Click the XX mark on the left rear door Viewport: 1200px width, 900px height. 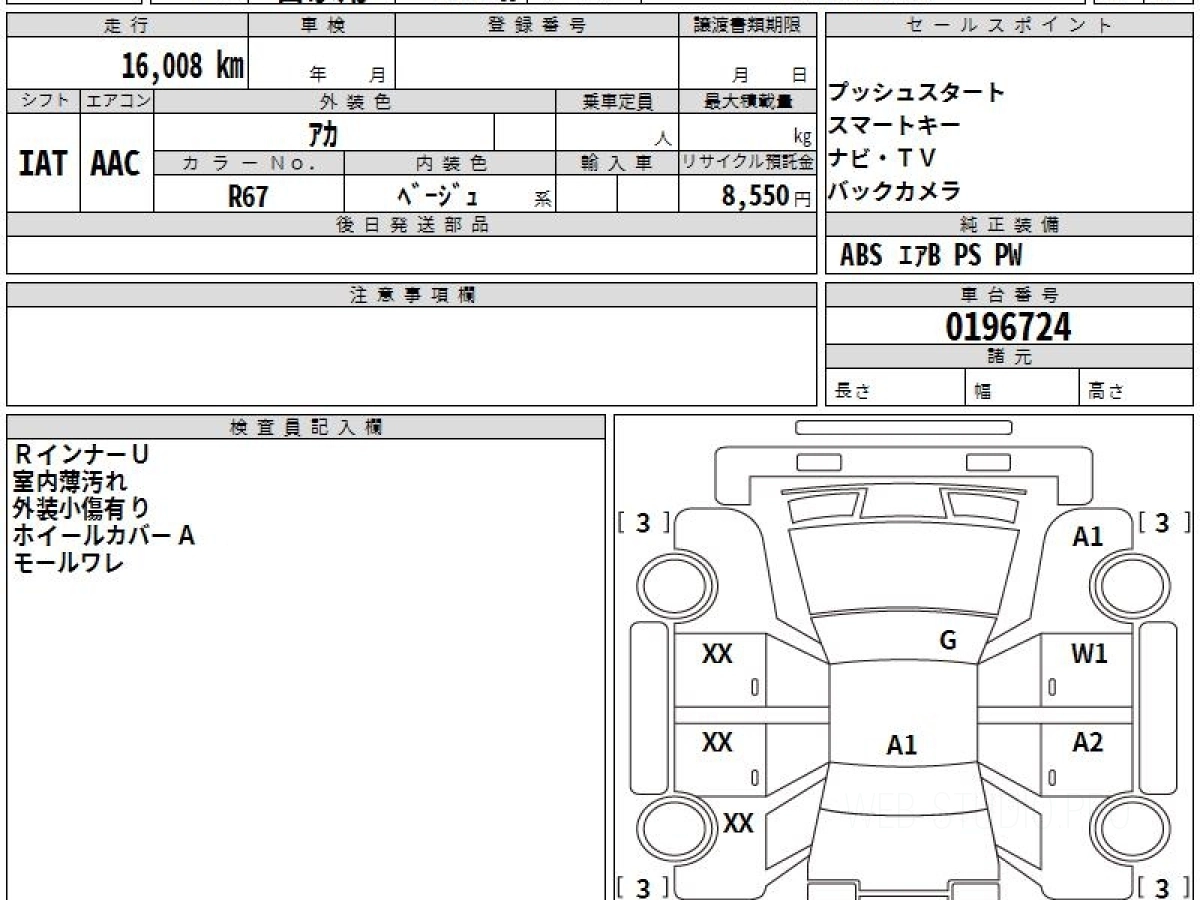tap(718, 742)
